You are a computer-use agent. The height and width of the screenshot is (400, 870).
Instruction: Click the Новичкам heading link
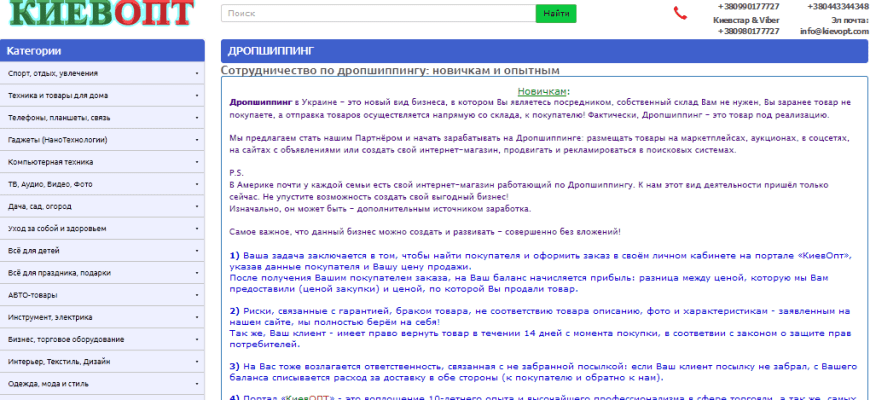[542, 91]
